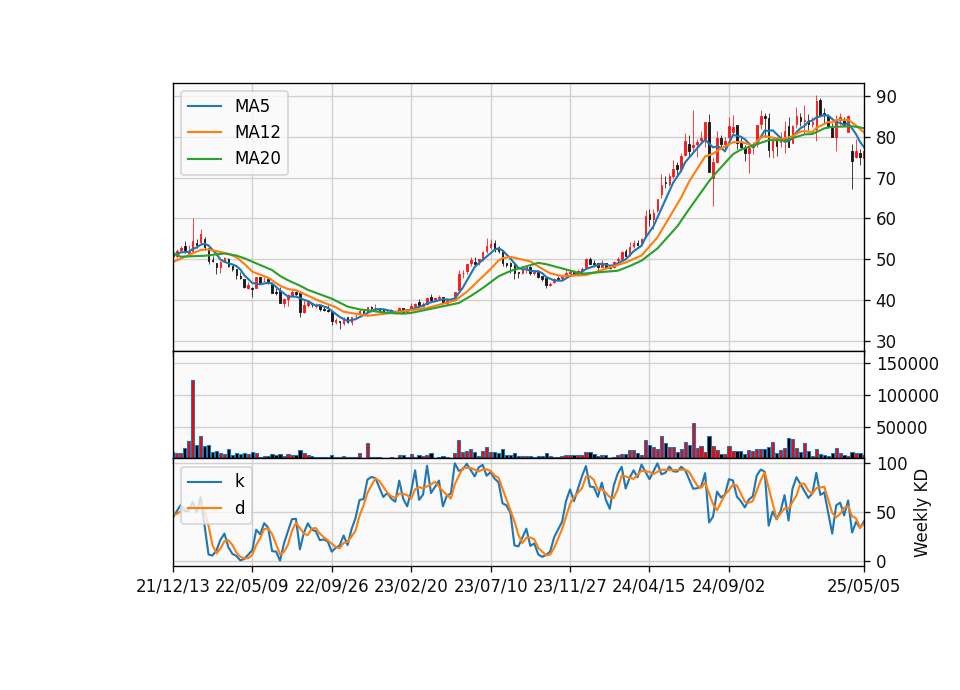Click the MA12 legend label
The height and width of the screenshot is (690, 960).
click(257, 132)
